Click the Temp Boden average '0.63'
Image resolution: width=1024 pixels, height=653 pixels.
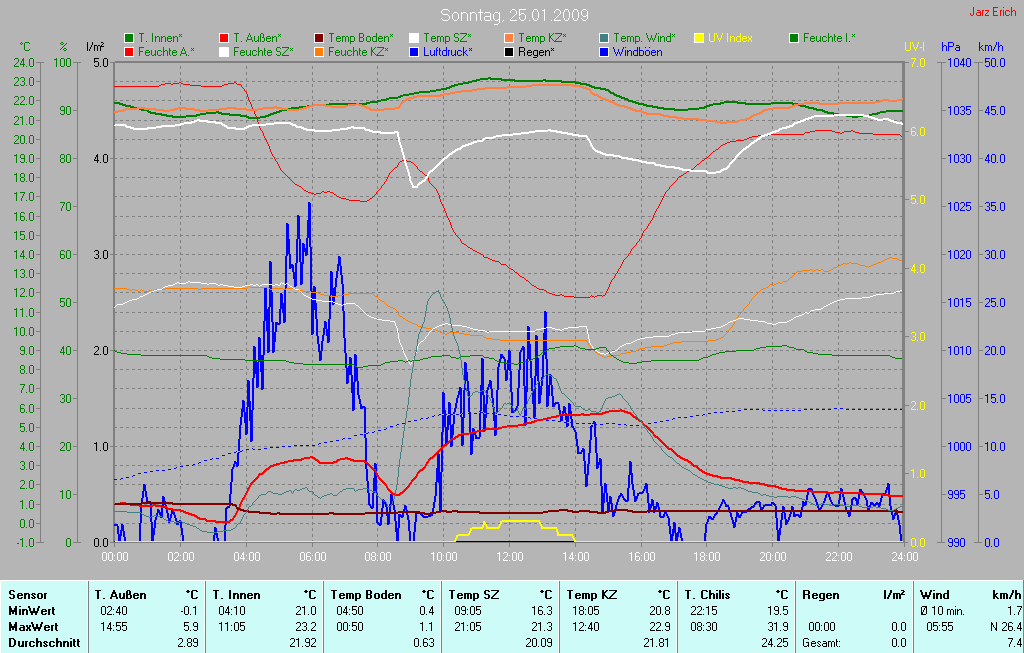tap(424, 643)
